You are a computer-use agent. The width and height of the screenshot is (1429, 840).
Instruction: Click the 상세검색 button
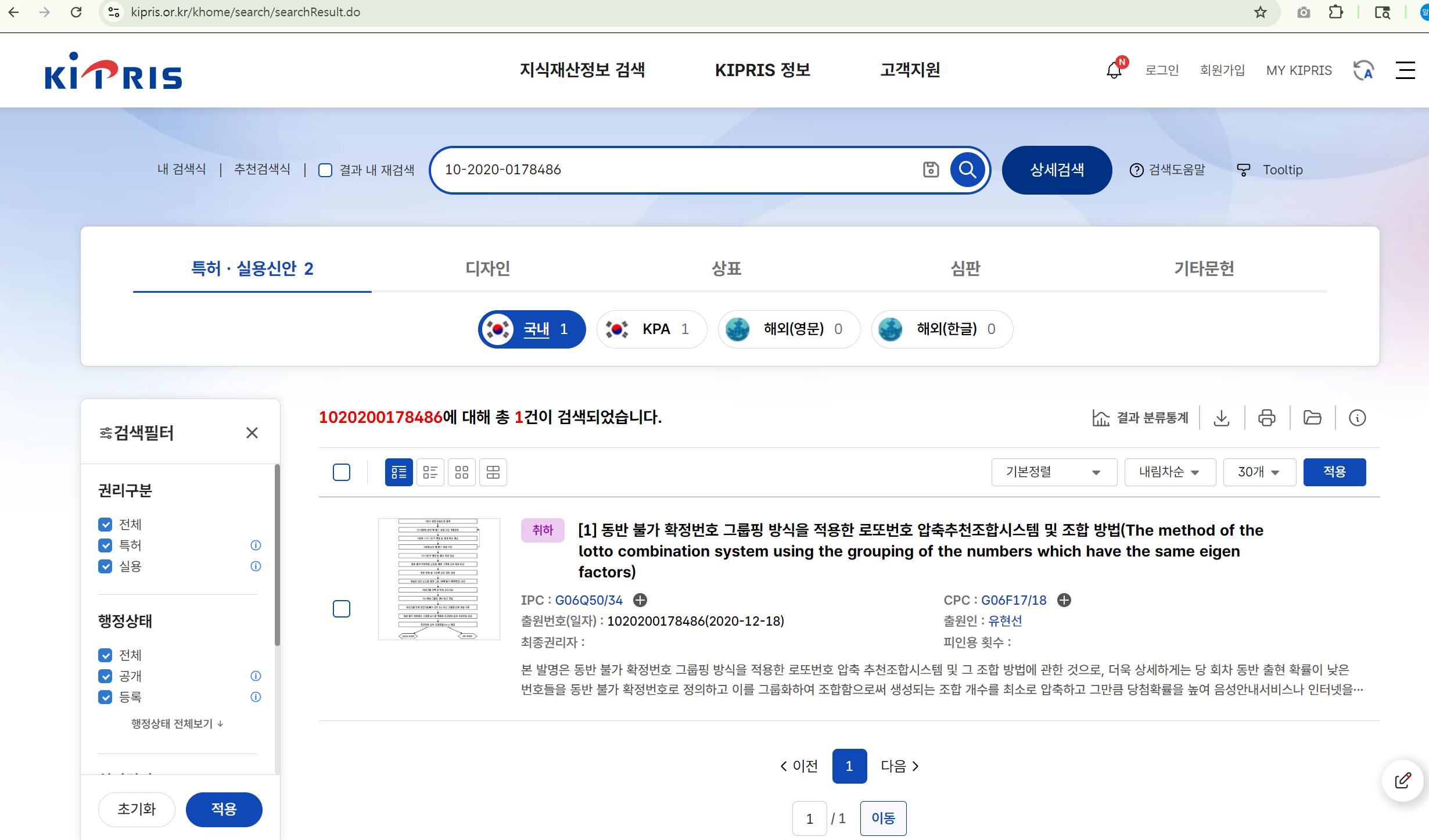1057,170
